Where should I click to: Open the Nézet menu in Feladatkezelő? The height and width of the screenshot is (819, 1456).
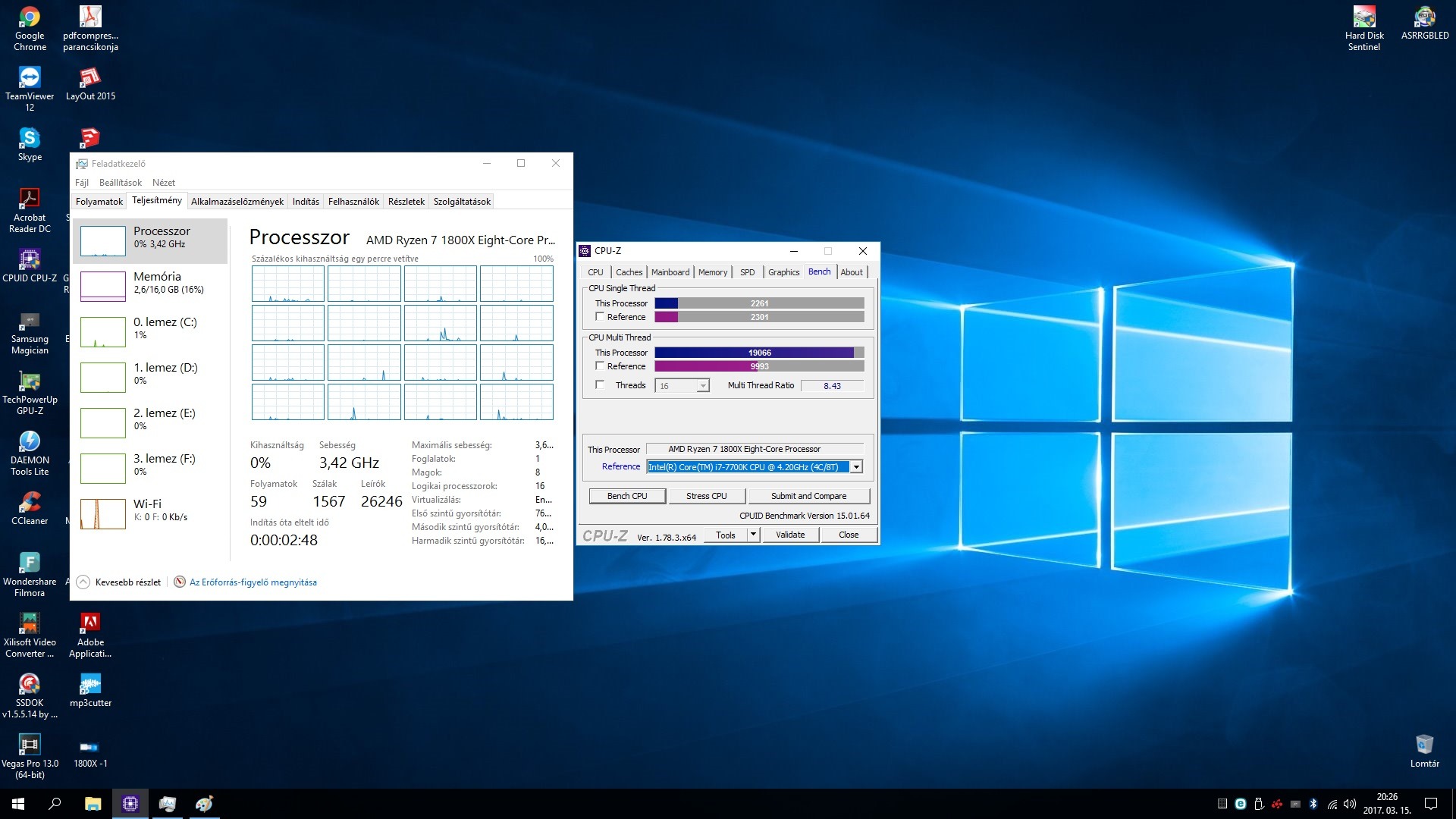[x=163, y=183]
